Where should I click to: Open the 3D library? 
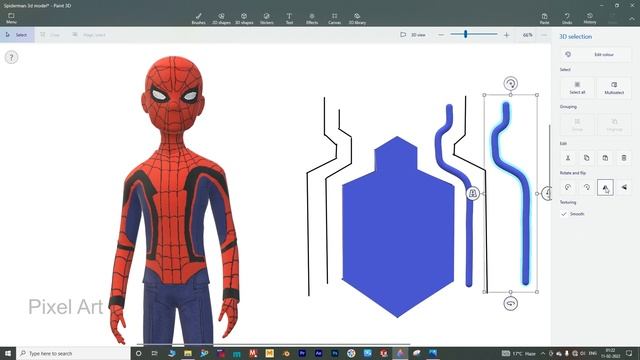coord(357,18)
